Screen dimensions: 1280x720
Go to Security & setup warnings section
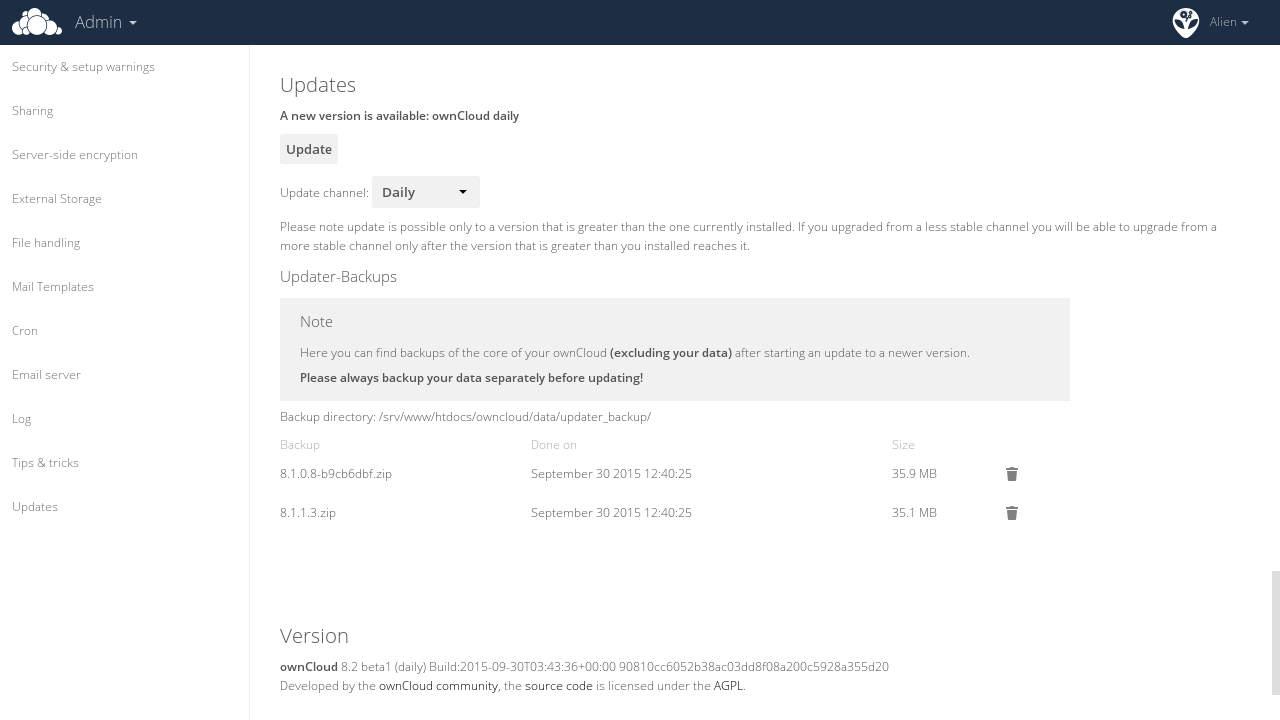click(x=83, y=67)
